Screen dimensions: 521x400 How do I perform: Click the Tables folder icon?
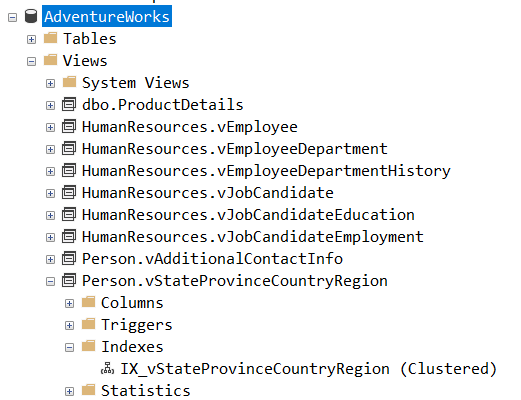point(50,38)
